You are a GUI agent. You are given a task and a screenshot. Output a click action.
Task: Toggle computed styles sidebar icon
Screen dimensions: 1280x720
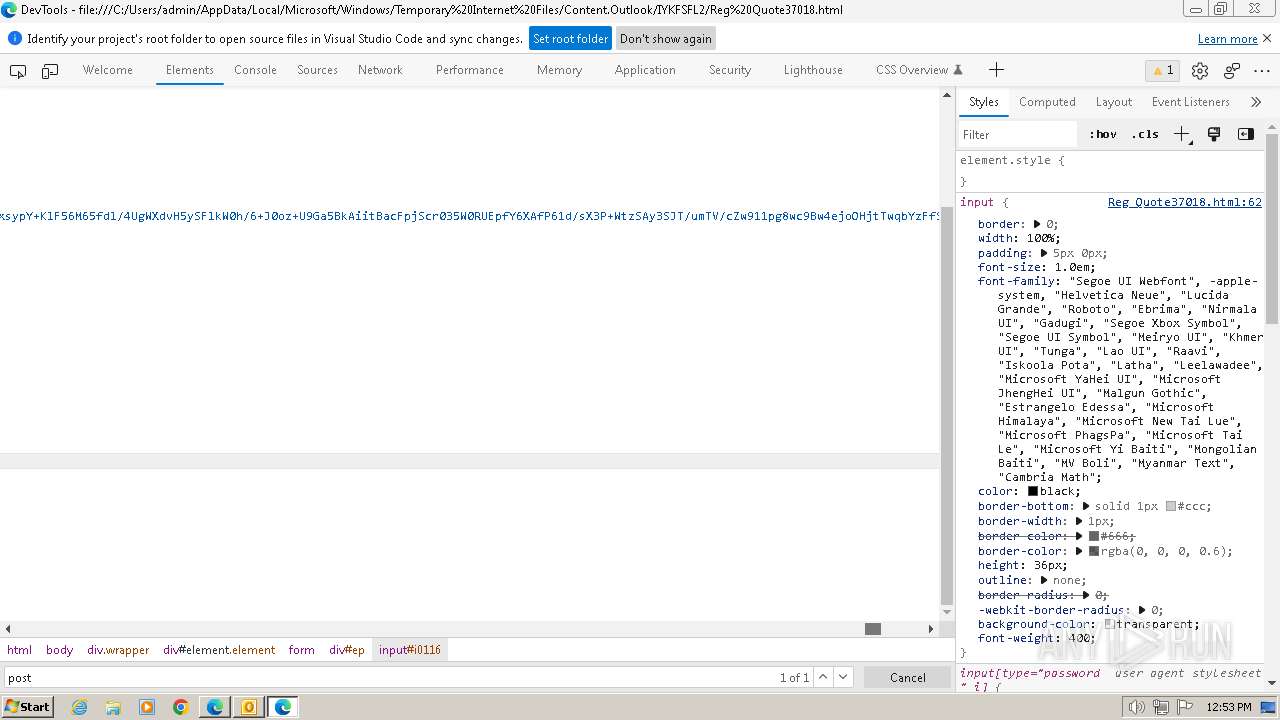(1246, 134)
